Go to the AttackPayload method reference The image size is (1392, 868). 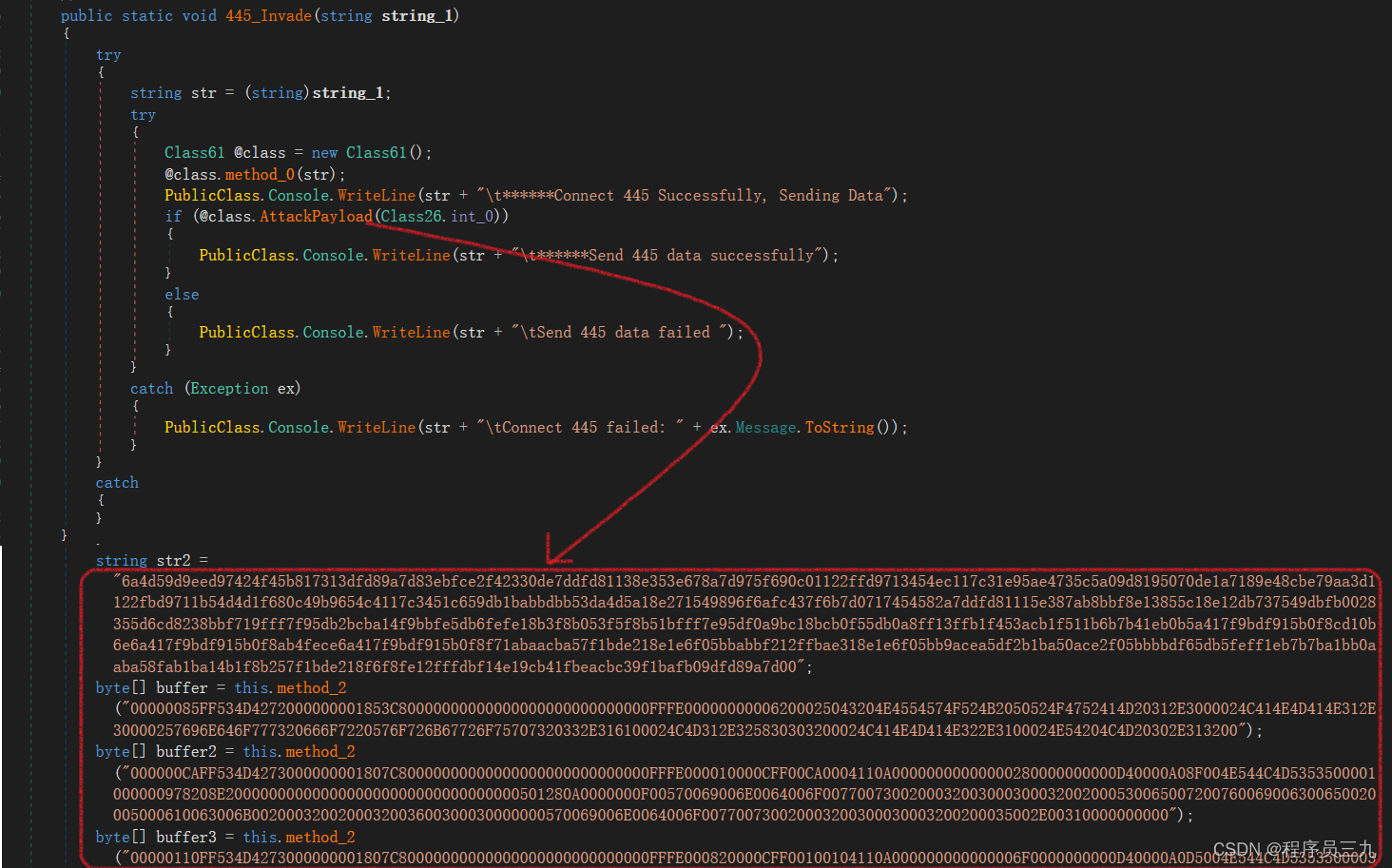(316, 217)
